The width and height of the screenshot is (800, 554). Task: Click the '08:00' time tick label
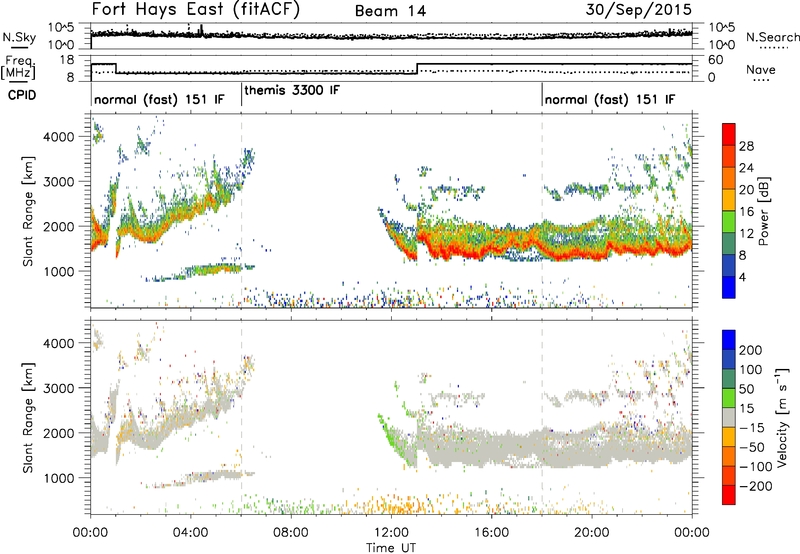291,533
